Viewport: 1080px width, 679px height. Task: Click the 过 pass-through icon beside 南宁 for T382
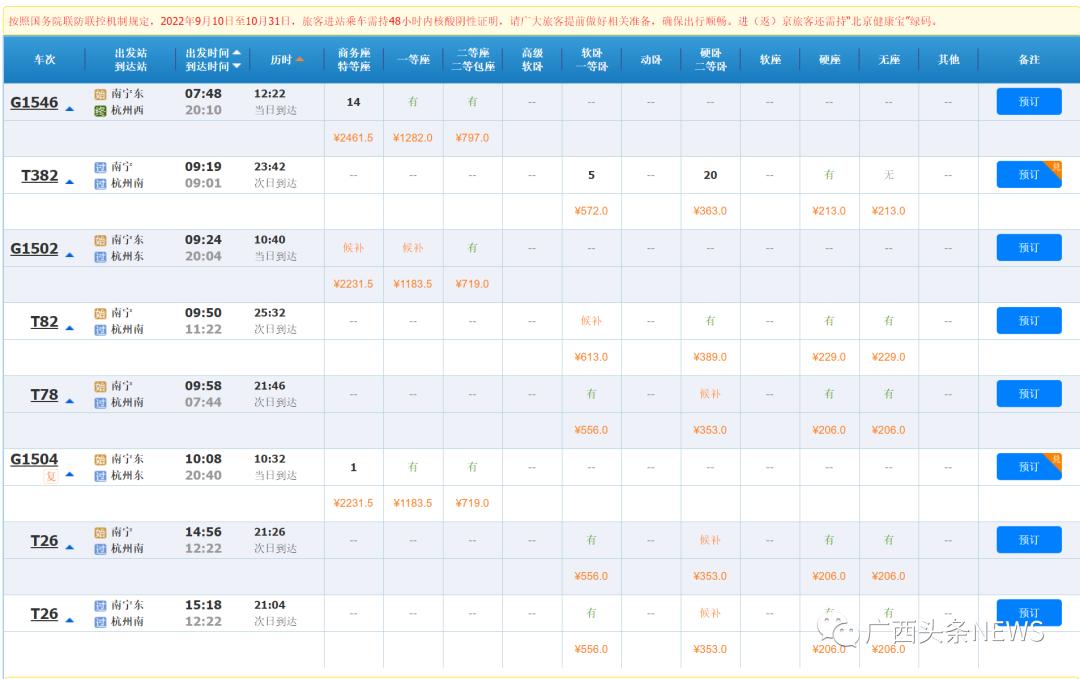click(99, 167)
